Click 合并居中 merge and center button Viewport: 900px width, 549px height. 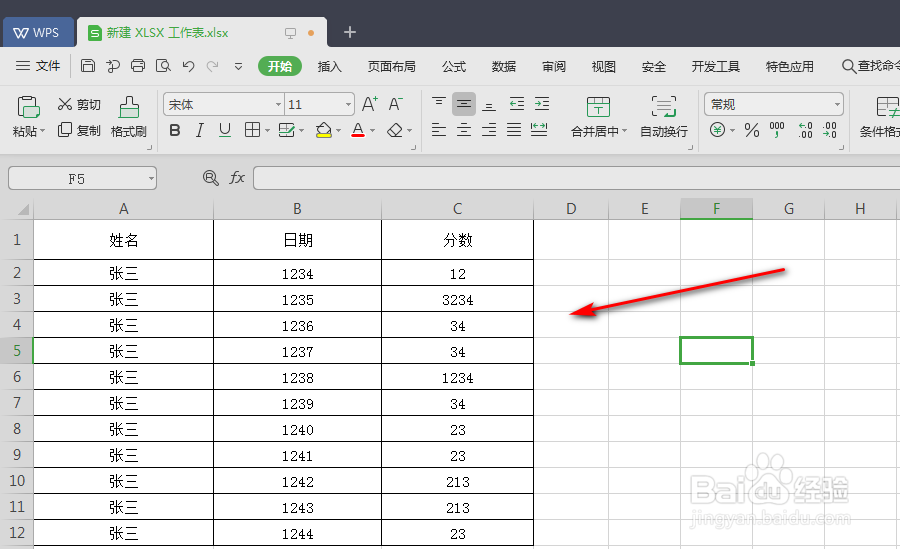pos(598,117)
